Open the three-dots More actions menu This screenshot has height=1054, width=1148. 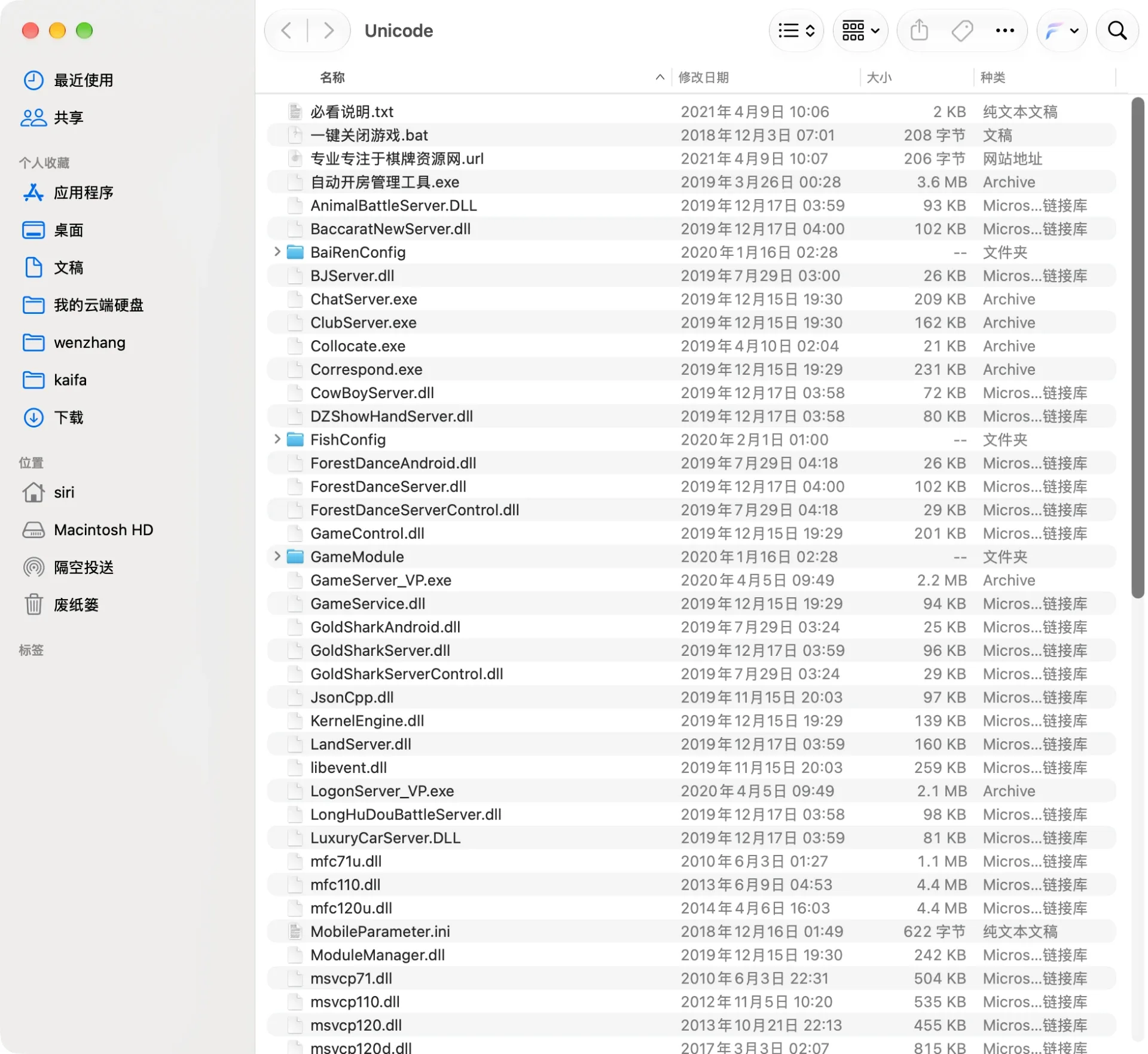point(1004,30)
